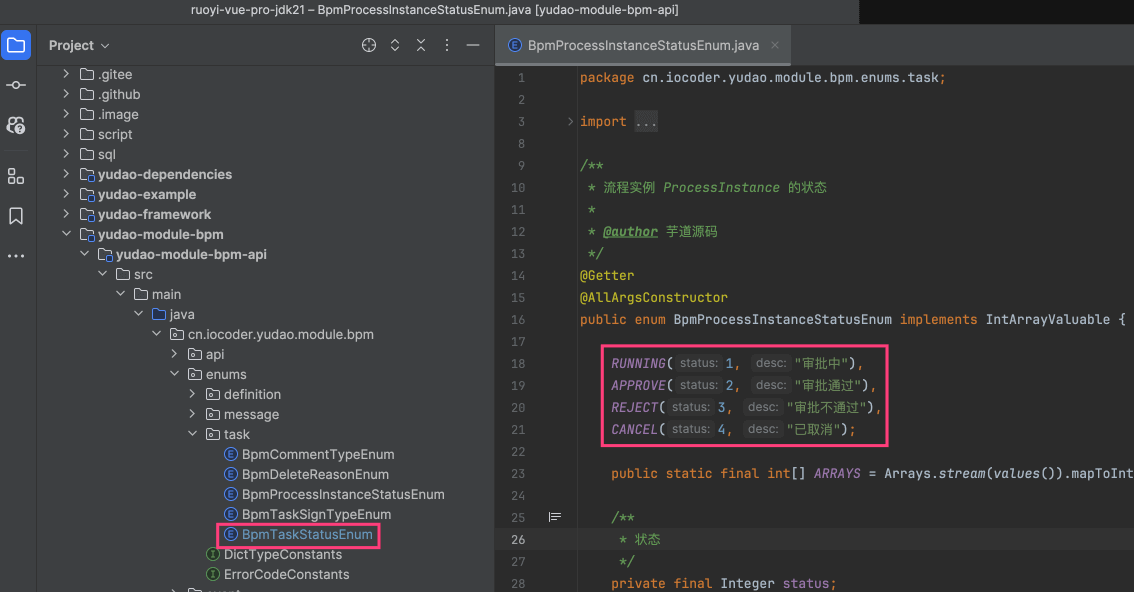Open the Bookmarks tool window icon

(16, 216)
